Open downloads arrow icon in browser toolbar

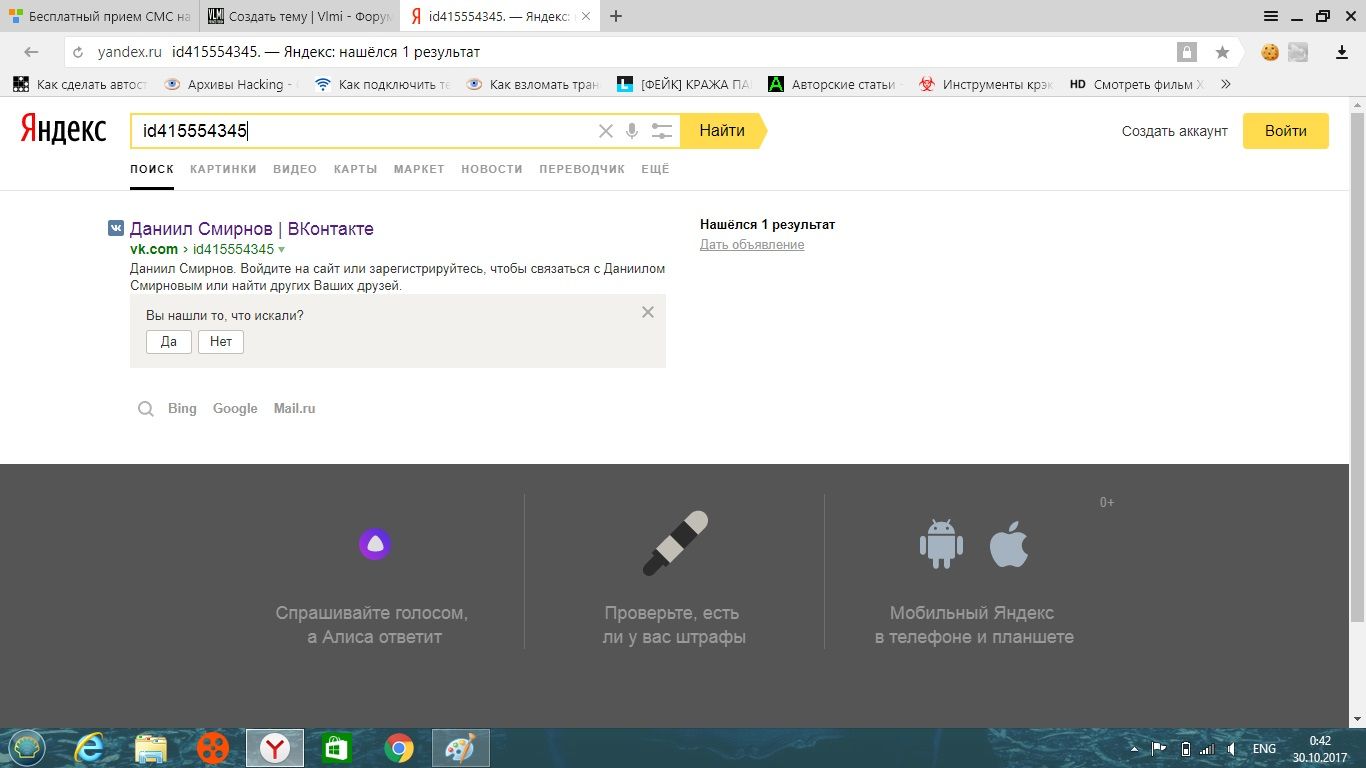coord(1342,52)
